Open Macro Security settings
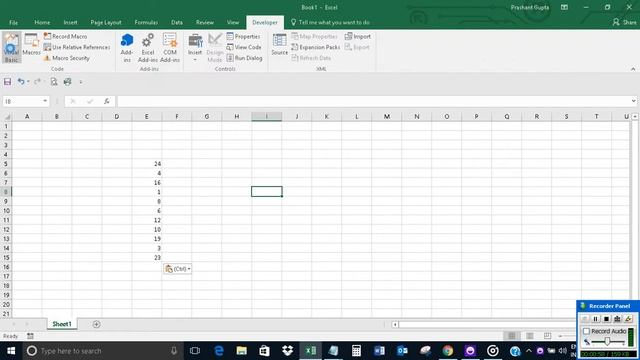Image resolution: width=640 pixels, height=360 pixels. (x=67, y=58)
